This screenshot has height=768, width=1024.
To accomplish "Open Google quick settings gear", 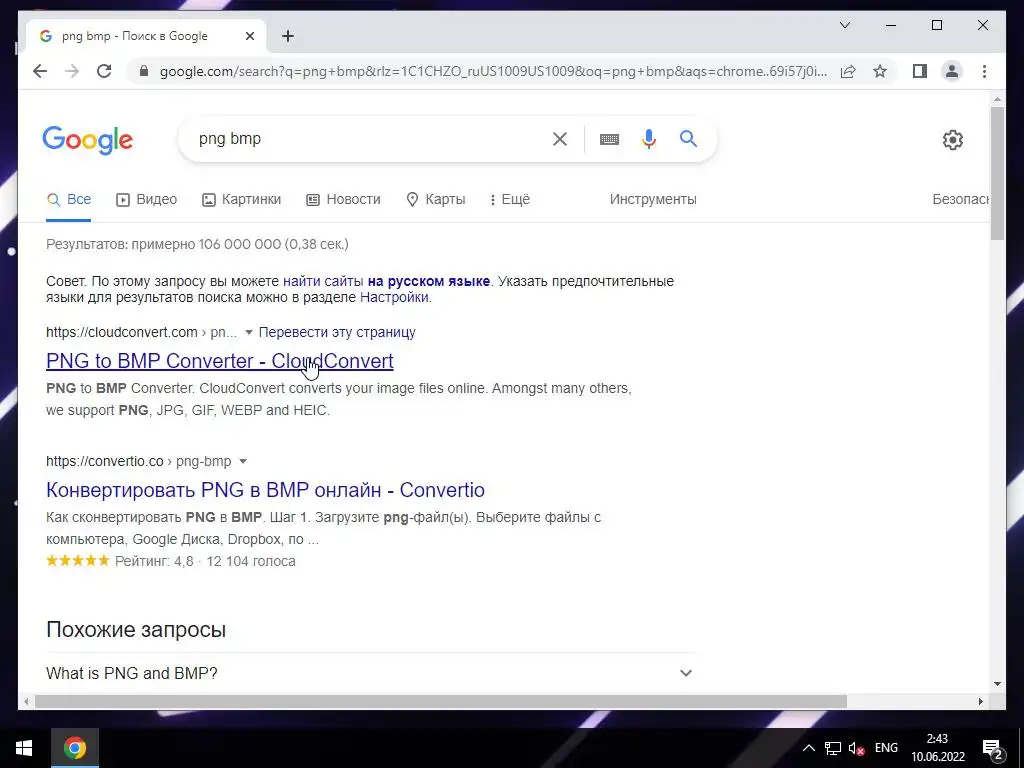I will [953, 139].
